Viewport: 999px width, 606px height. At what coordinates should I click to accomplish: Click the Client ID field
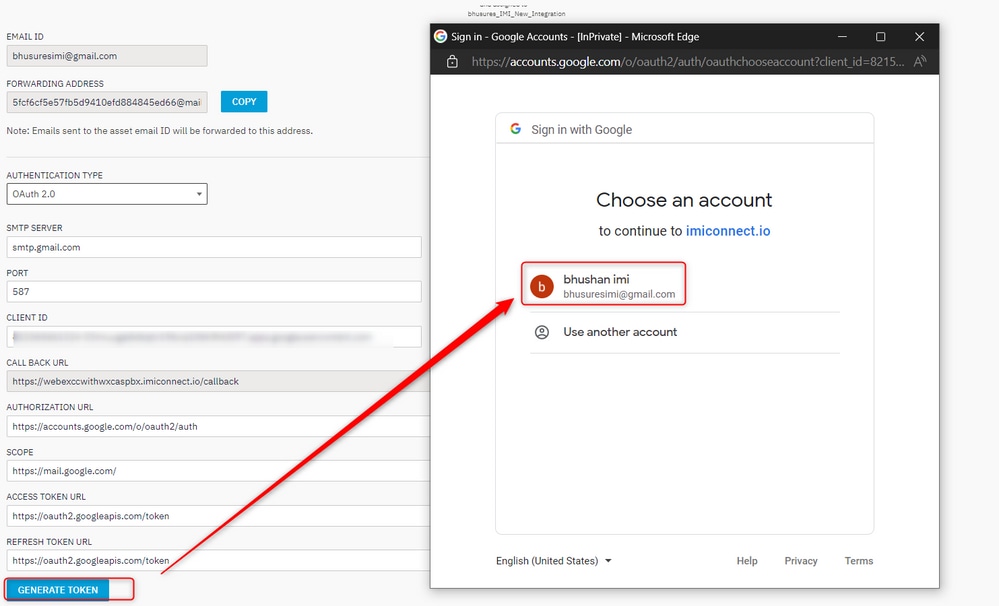[214, 336]
